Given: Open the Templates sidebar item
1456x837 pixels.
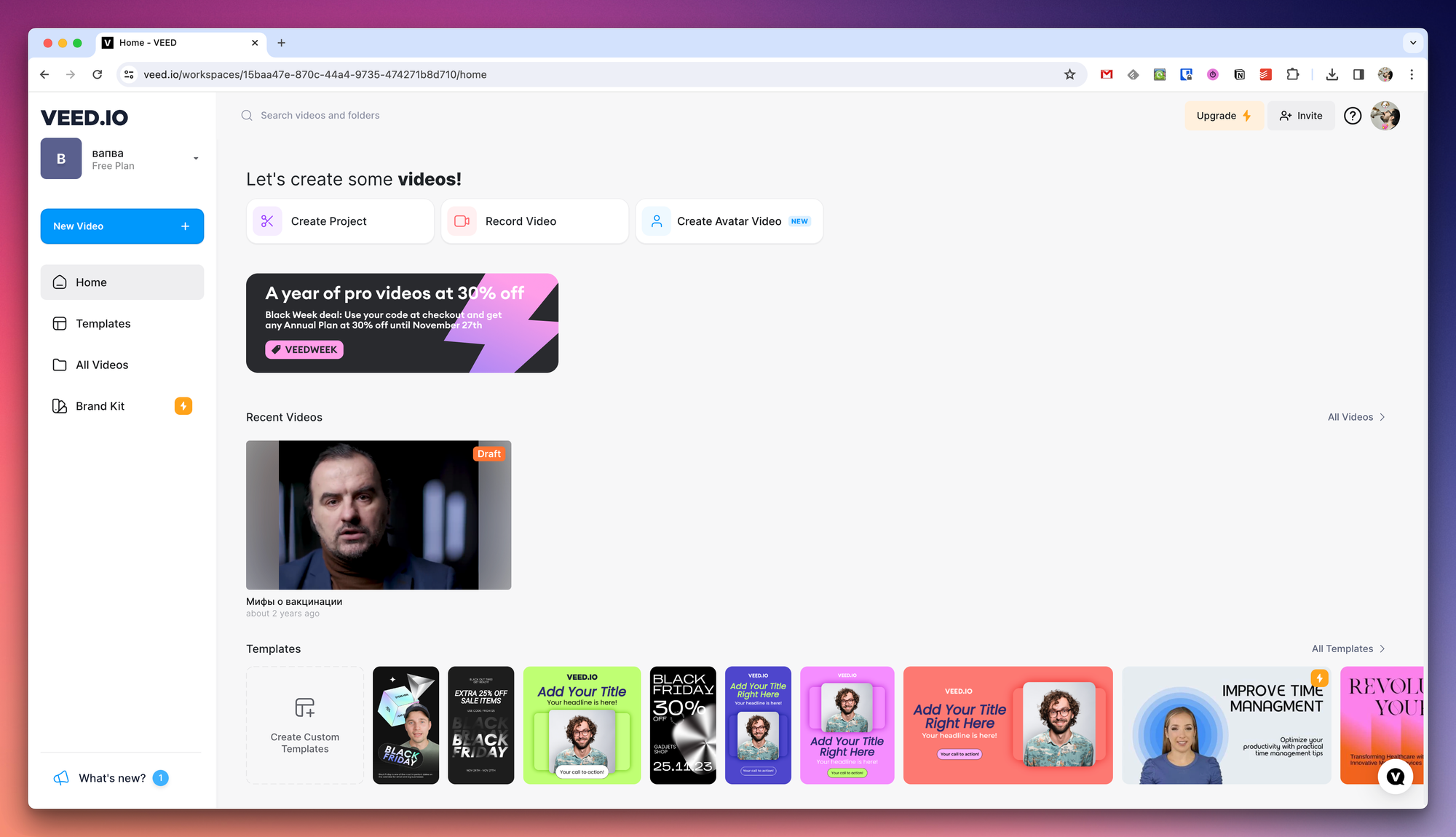Looking at the screenshot, I should pos(103,324).
